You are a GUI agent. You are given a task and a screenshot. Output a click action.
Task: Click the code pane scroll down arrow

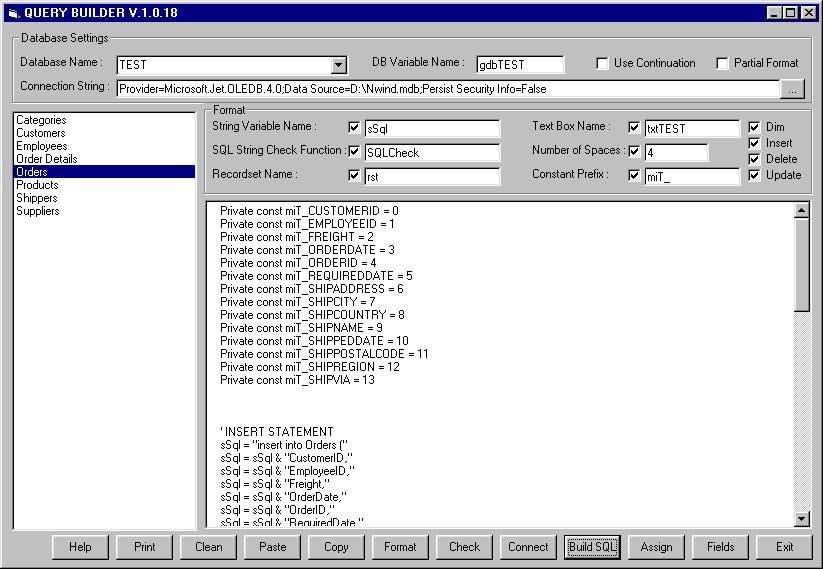click(x=802, y=519)
